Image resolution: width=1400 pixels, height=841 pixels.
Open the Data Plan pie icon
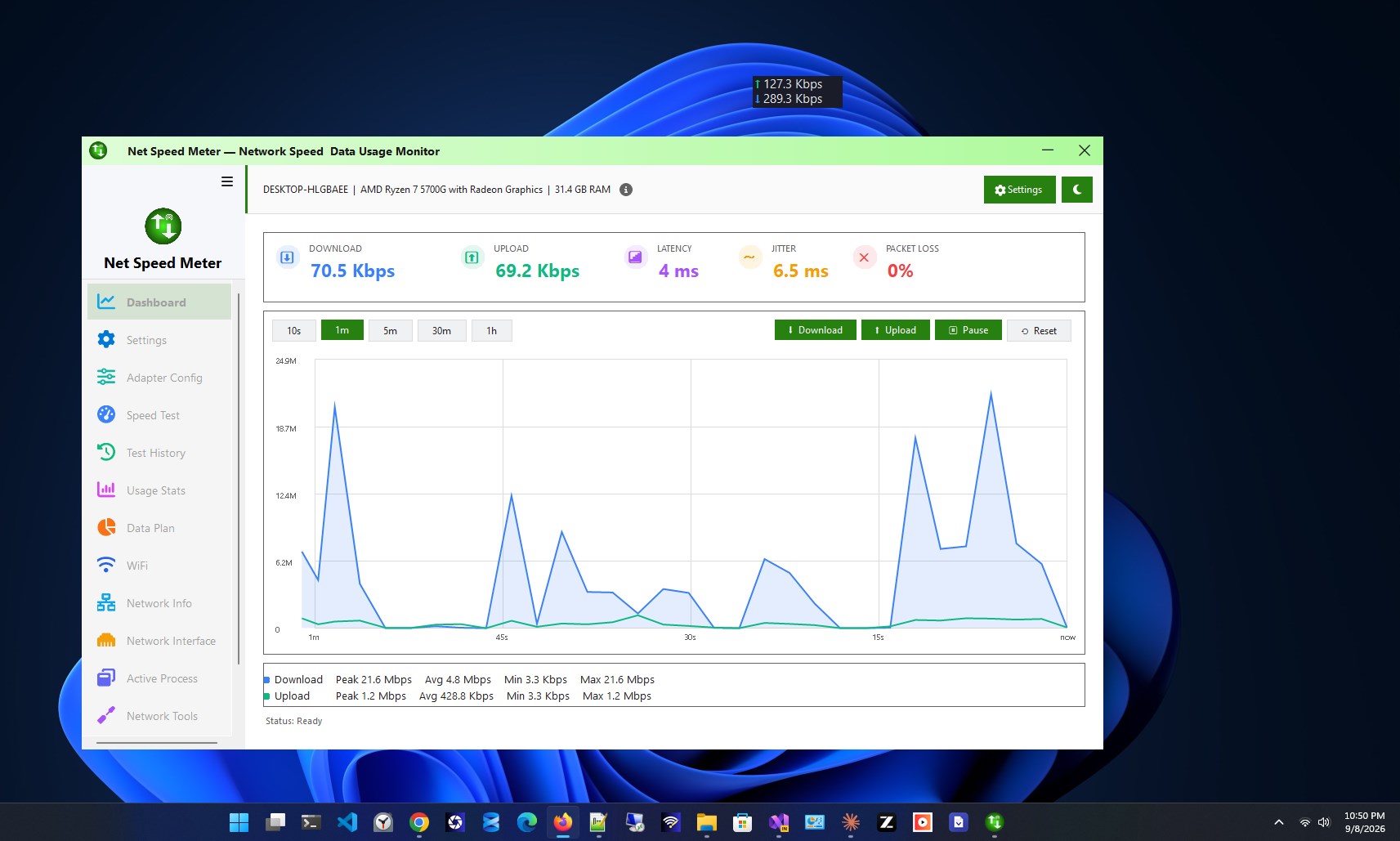106,528
